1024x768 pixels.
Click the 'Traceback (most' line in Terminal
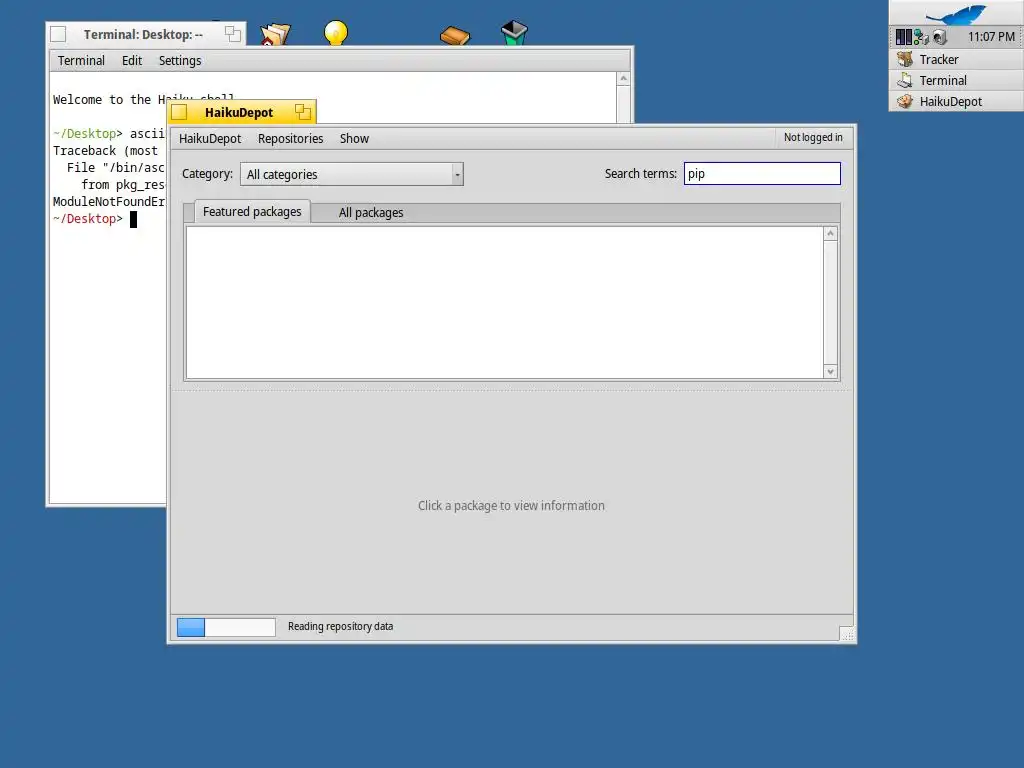(x=105, y=151)
